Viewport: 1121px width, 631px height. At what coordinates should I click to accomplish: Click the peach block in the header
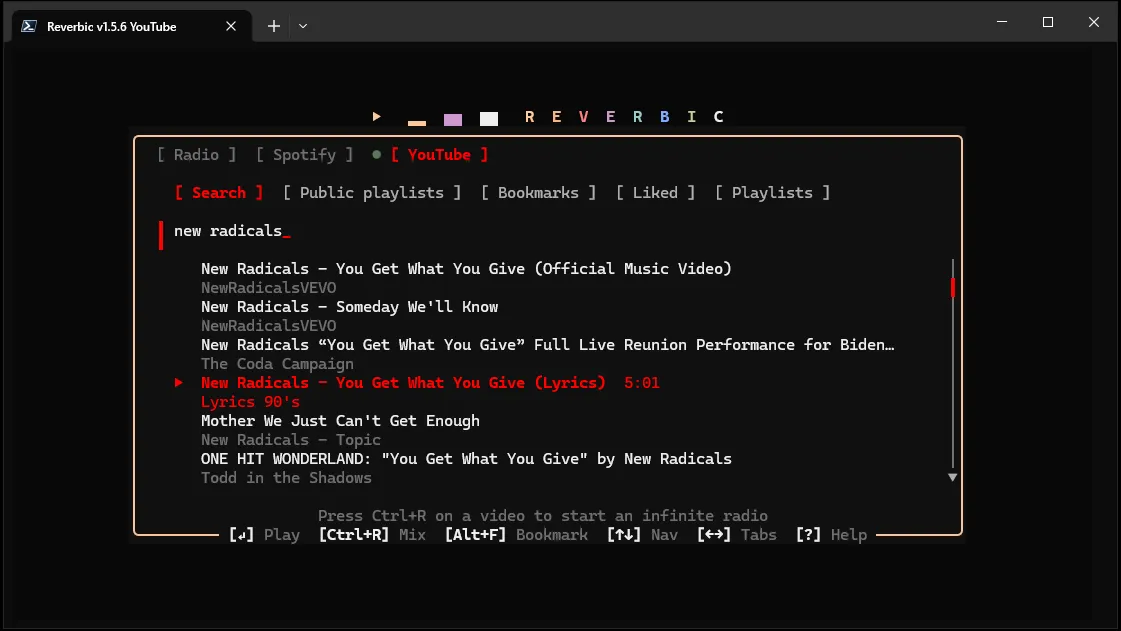coord(417,124)
